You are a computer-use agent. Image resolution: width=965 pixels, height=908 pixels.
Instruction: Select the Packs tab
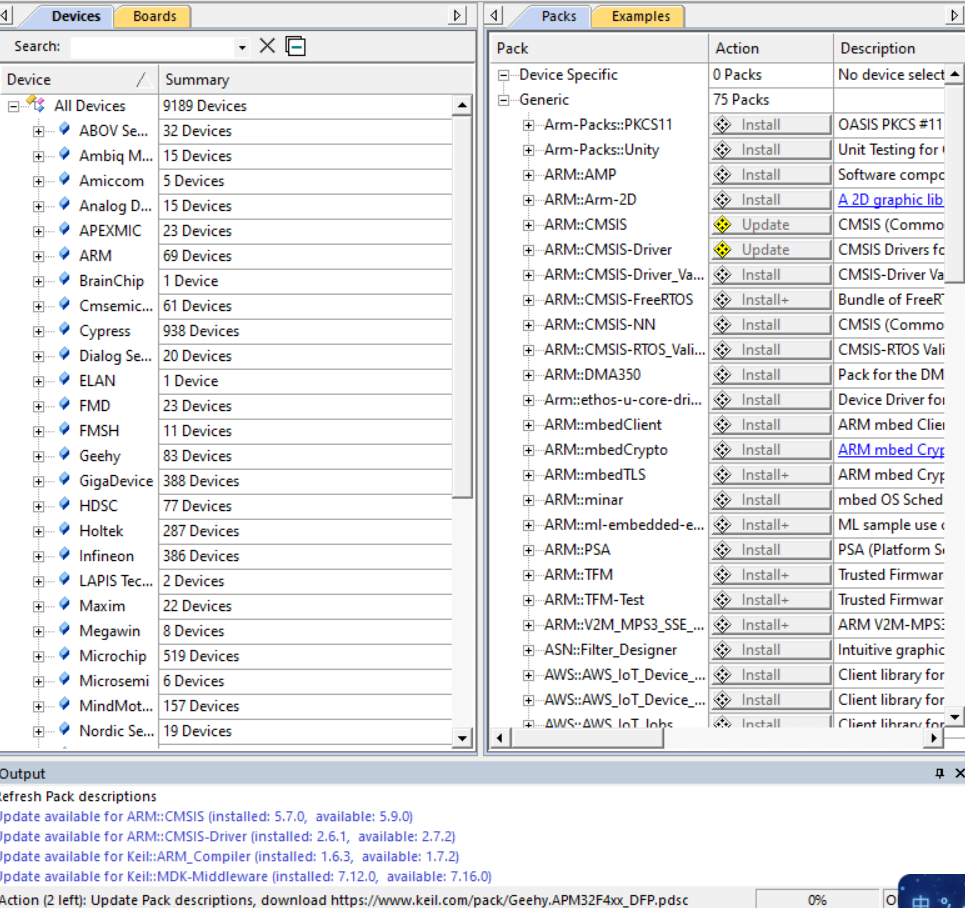(559, 16)
